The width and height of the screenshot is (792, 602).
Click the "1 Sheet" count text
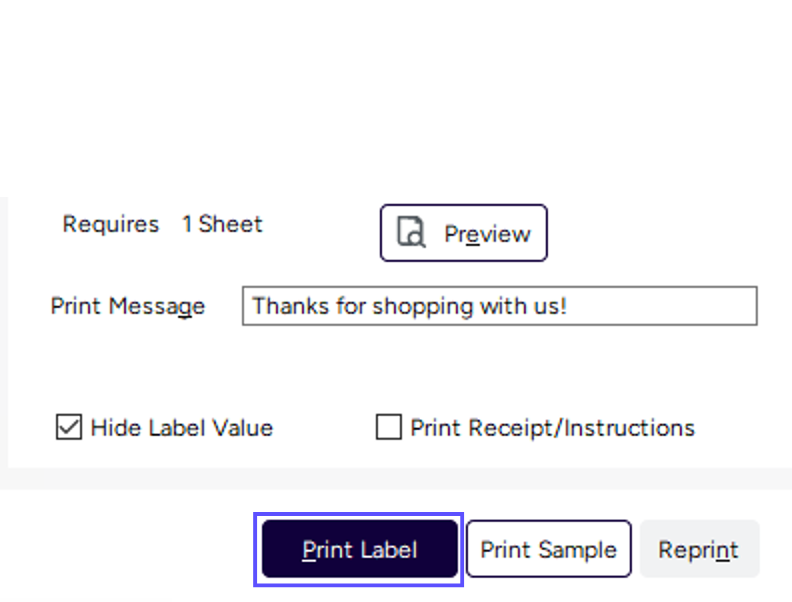pos(222,224)
